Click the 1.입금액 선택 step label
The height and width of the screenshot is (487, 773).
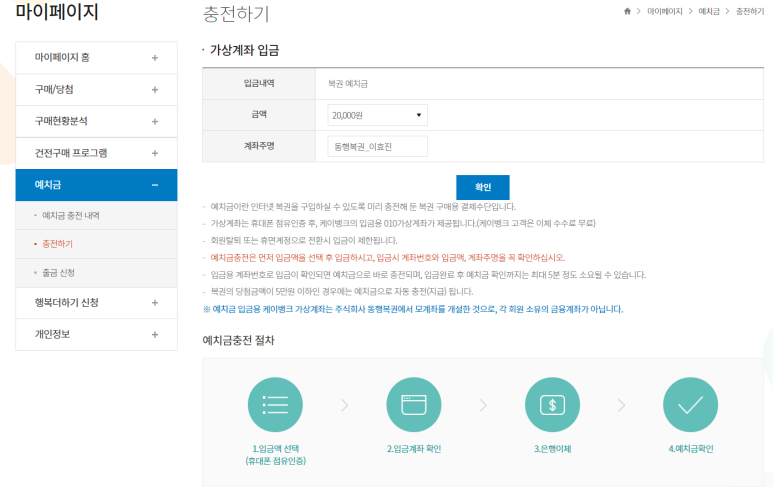(x=276, y=449)
